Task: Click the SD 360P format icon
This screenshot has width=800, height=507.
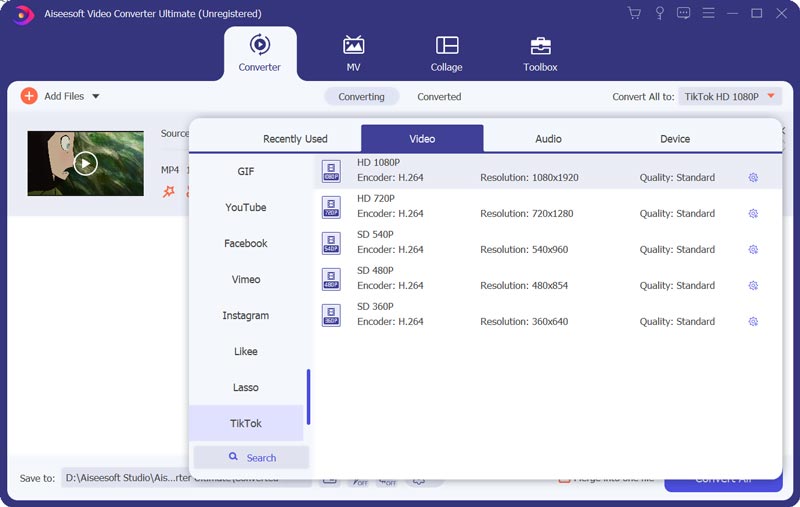Action: tap(331, 315)
